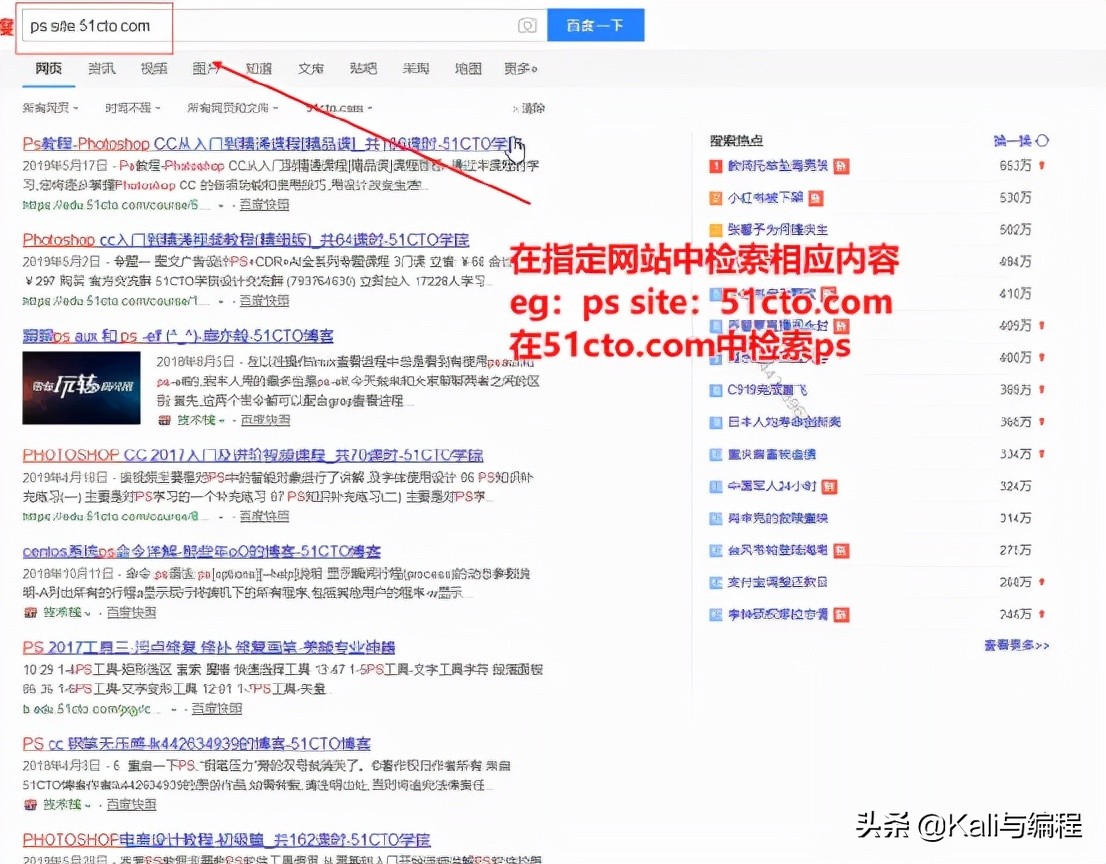Expand the URL arrow under the Ps教程 result
The image size is (1106, 864).
[x=221, y=205]
